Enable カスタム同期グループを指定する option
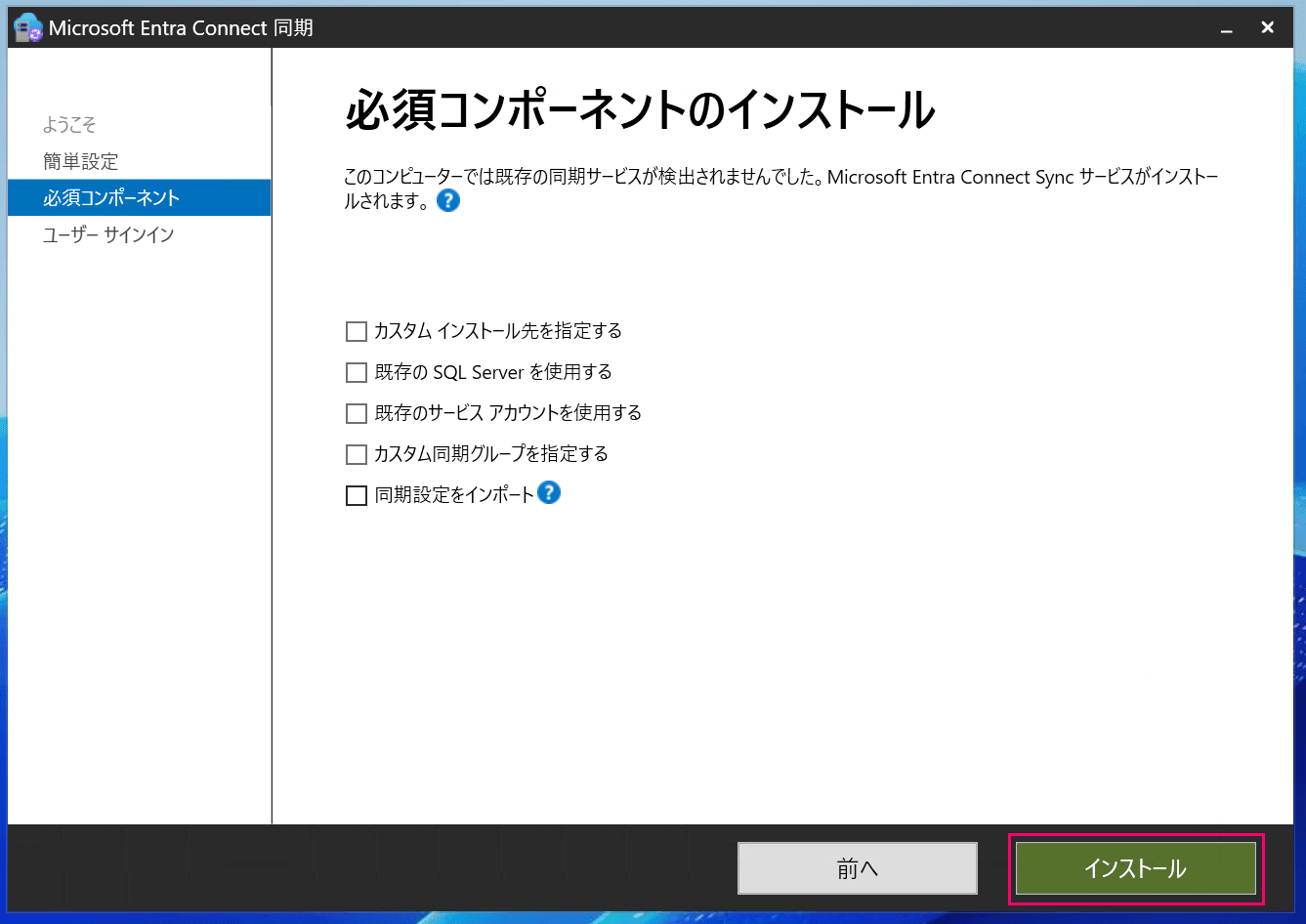This screenshot has width=1306, height=924. pos(357,455)
